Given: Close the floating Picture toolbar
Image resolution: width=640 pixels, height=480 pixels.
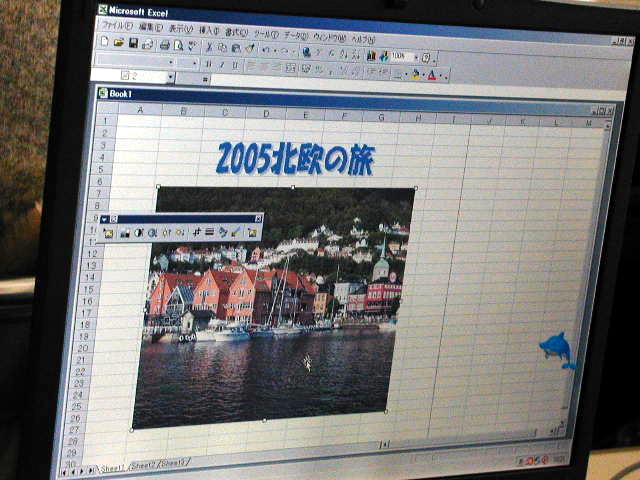Looking at the screenshot, I should (x=258, y=218).
